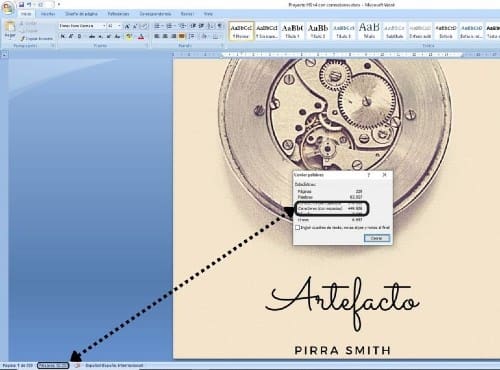
Task: Justify text alignment
Action: 182,36
